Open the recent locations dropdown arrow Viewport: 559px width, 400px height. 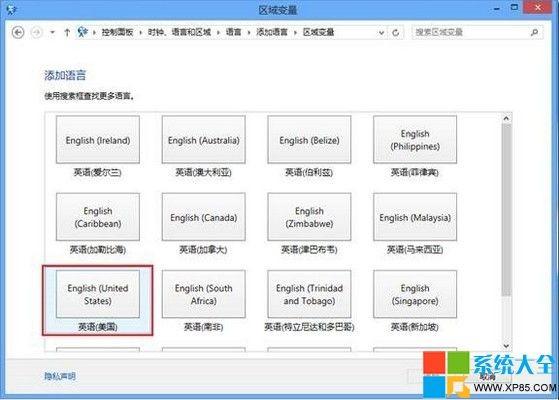pyautogui.click(x=52, y=32)
